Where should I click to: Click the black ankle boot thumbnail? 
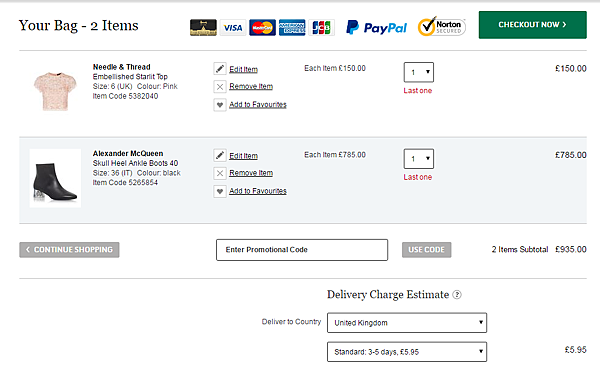[55, 178]
